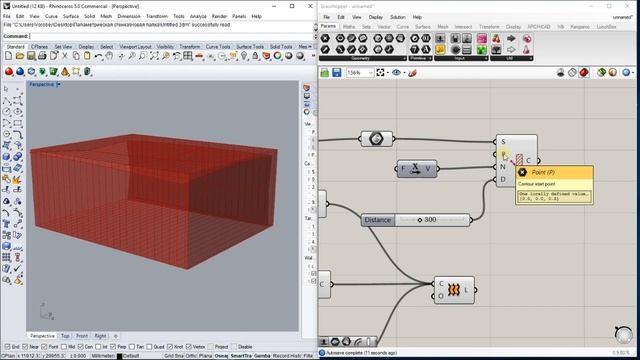
Task: Enable the Mid osnap checkbox
Action: click(64, 347)
